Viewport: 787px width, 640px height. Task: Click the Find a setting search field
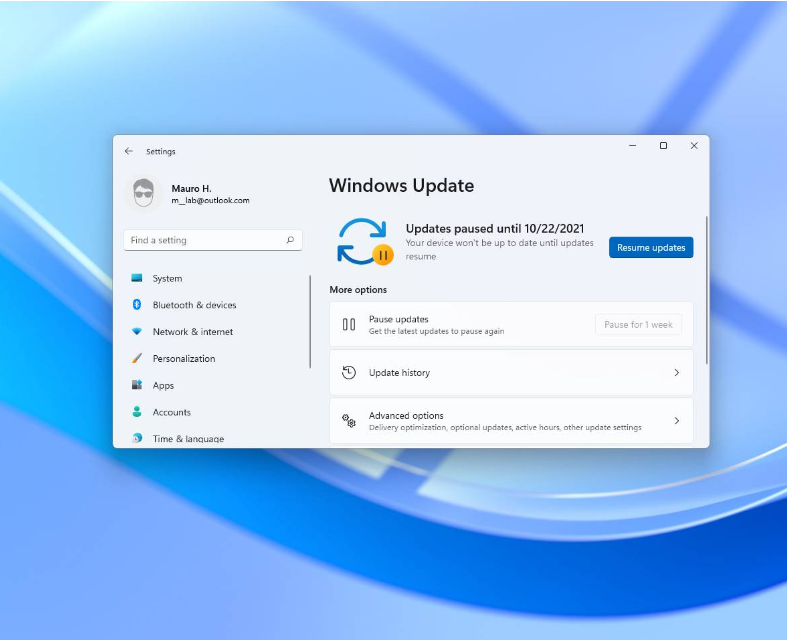(x=213, y=240)
